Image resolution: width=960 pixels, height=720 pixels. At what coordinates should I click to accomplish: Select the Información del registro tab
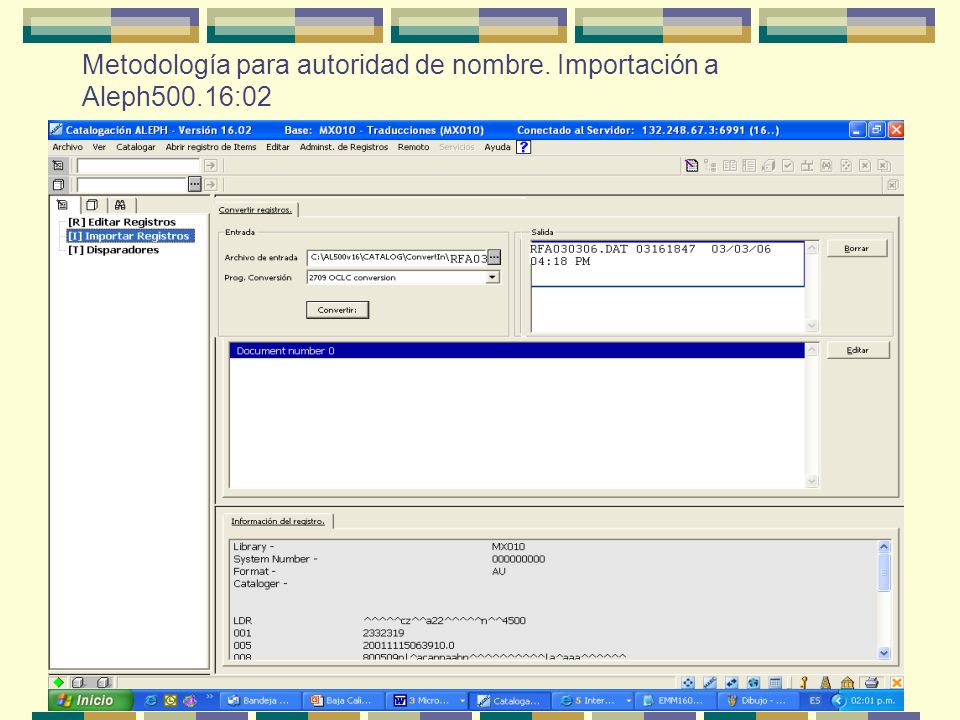278,521
